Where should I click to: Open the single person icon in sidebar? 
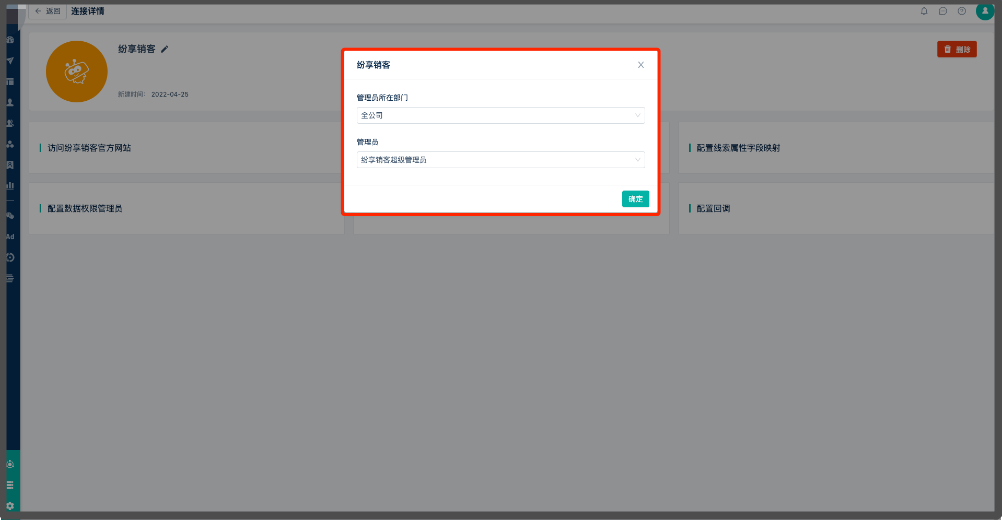10,102
